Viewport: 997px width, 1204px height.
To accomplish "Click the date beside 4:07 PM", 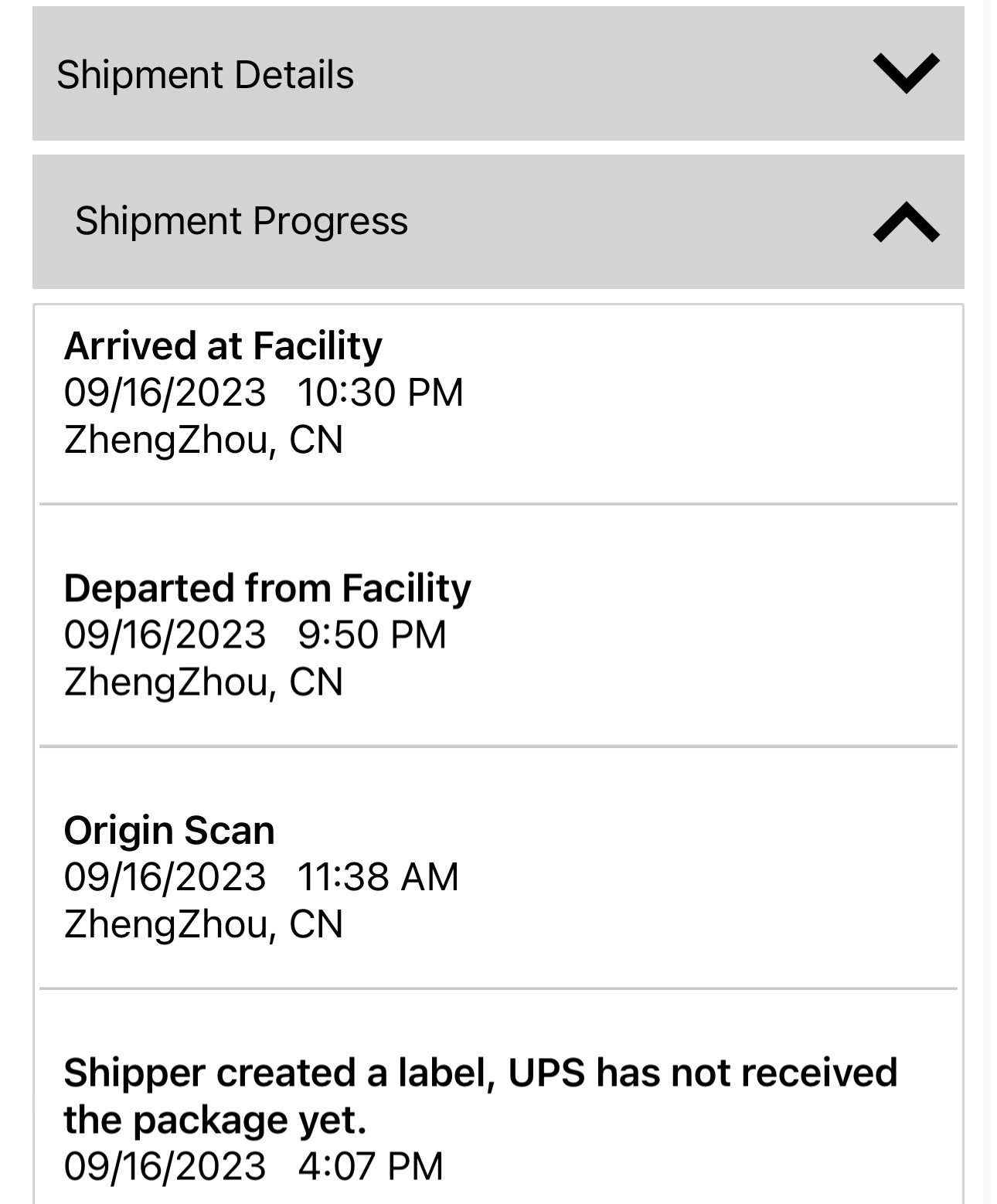I will click(165, 1166).
